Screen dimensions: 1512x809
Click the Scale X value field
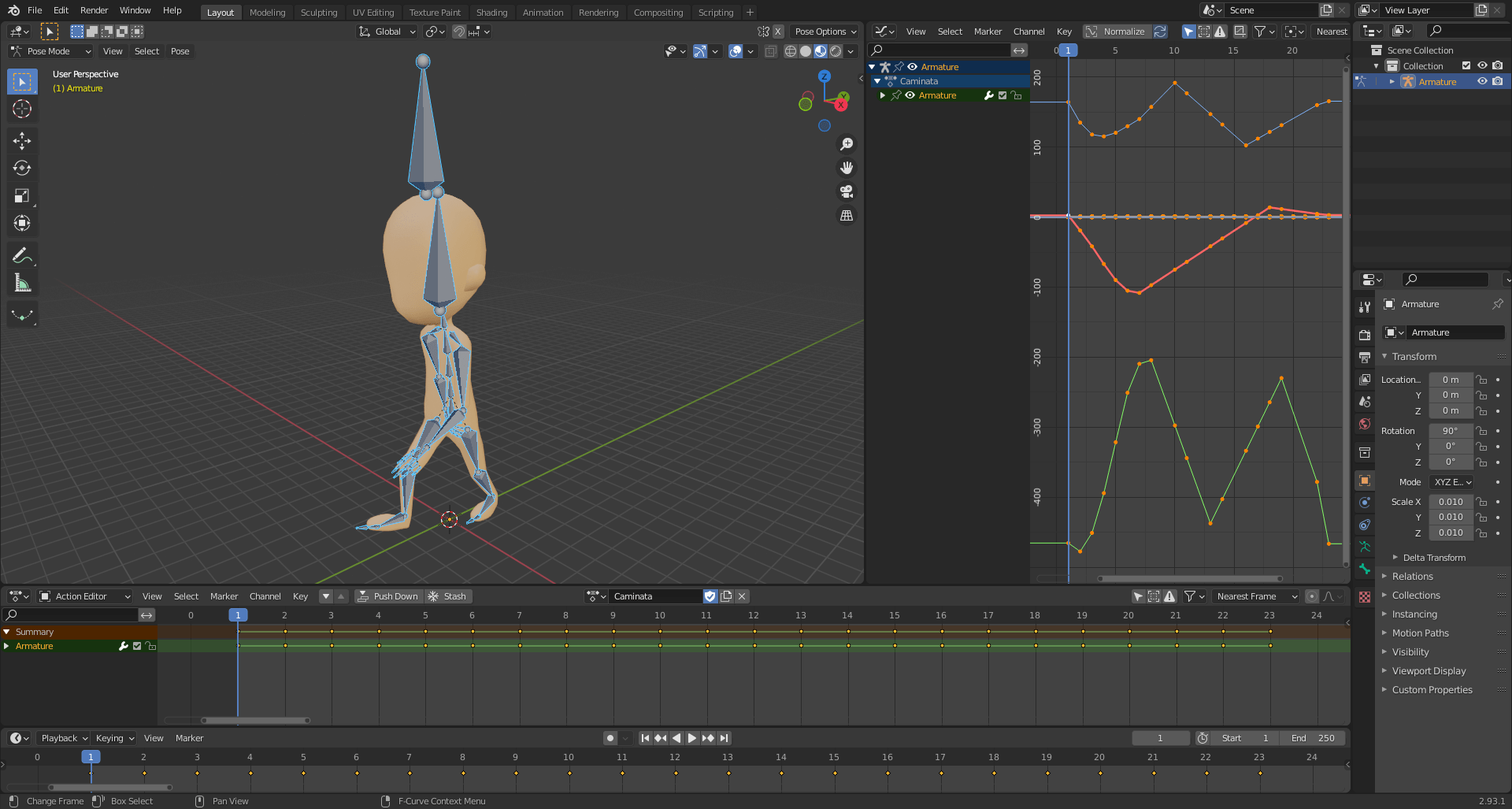click(x=1451, y=502)
